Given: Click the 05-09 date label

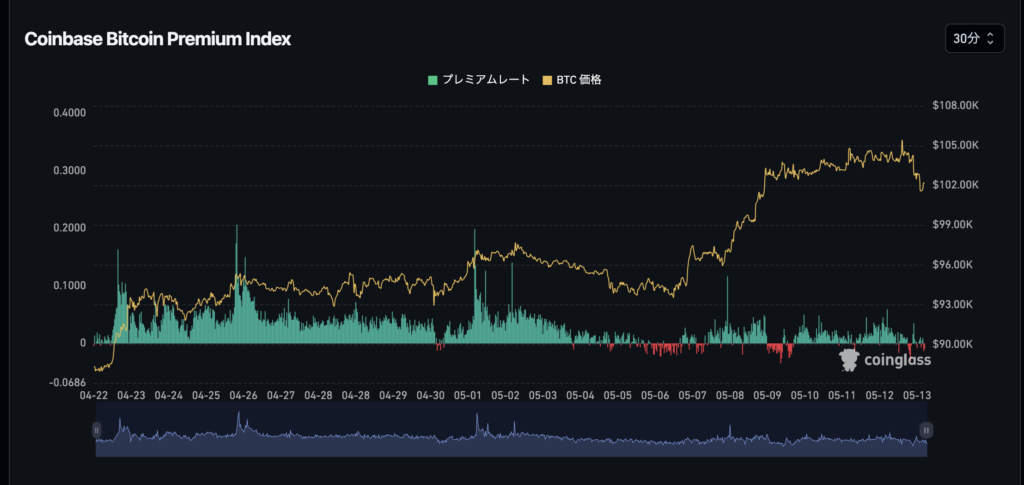Looking at the screenshot, I should 767,395.
